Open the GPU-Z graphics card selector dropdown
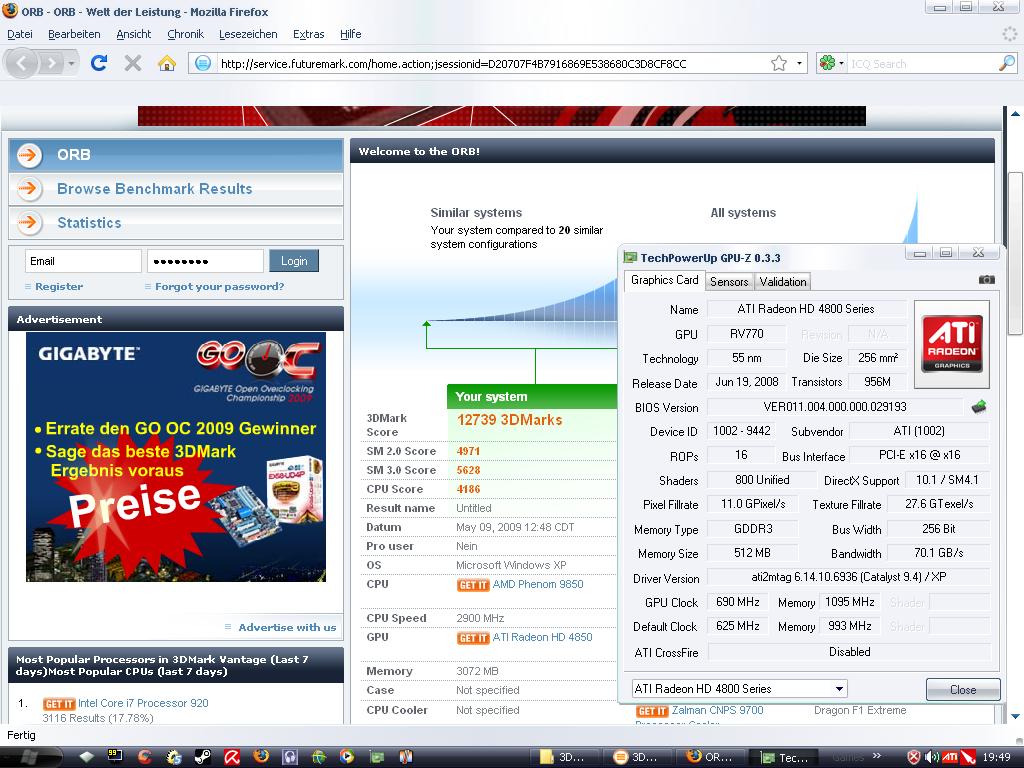Viewport: 1024px width, 768px height. (839, 689)
